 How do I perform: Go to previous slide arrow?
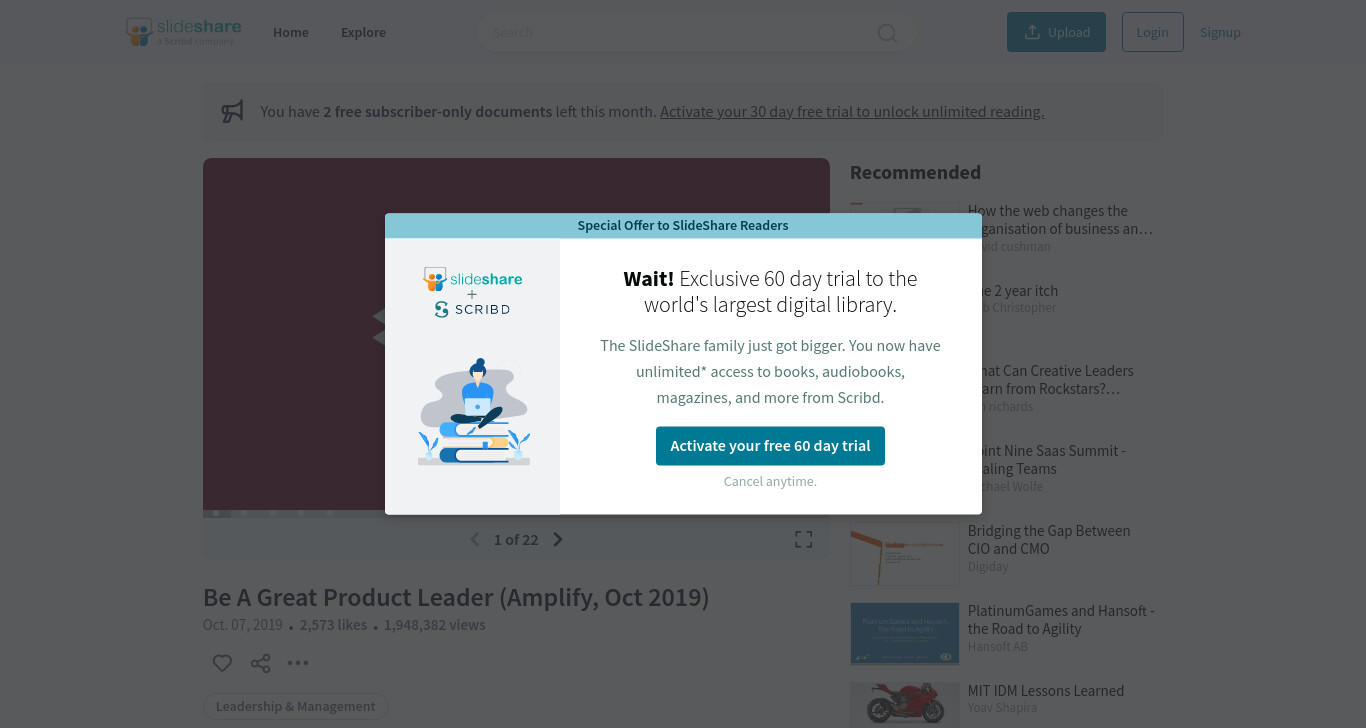(x=475, y=540)
